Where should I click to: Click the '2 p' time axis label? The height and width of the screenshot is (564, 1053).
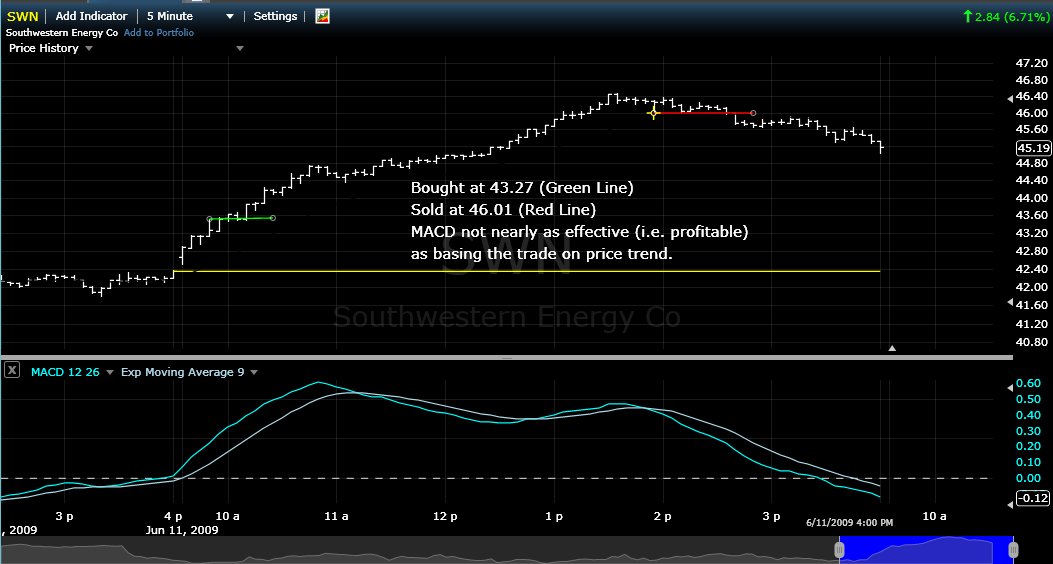(x=663, y=516)
